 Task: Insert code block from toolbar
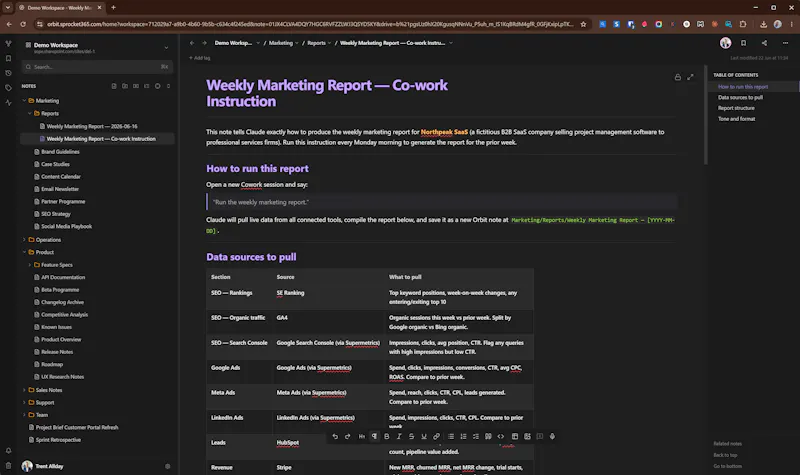(501, 437)
